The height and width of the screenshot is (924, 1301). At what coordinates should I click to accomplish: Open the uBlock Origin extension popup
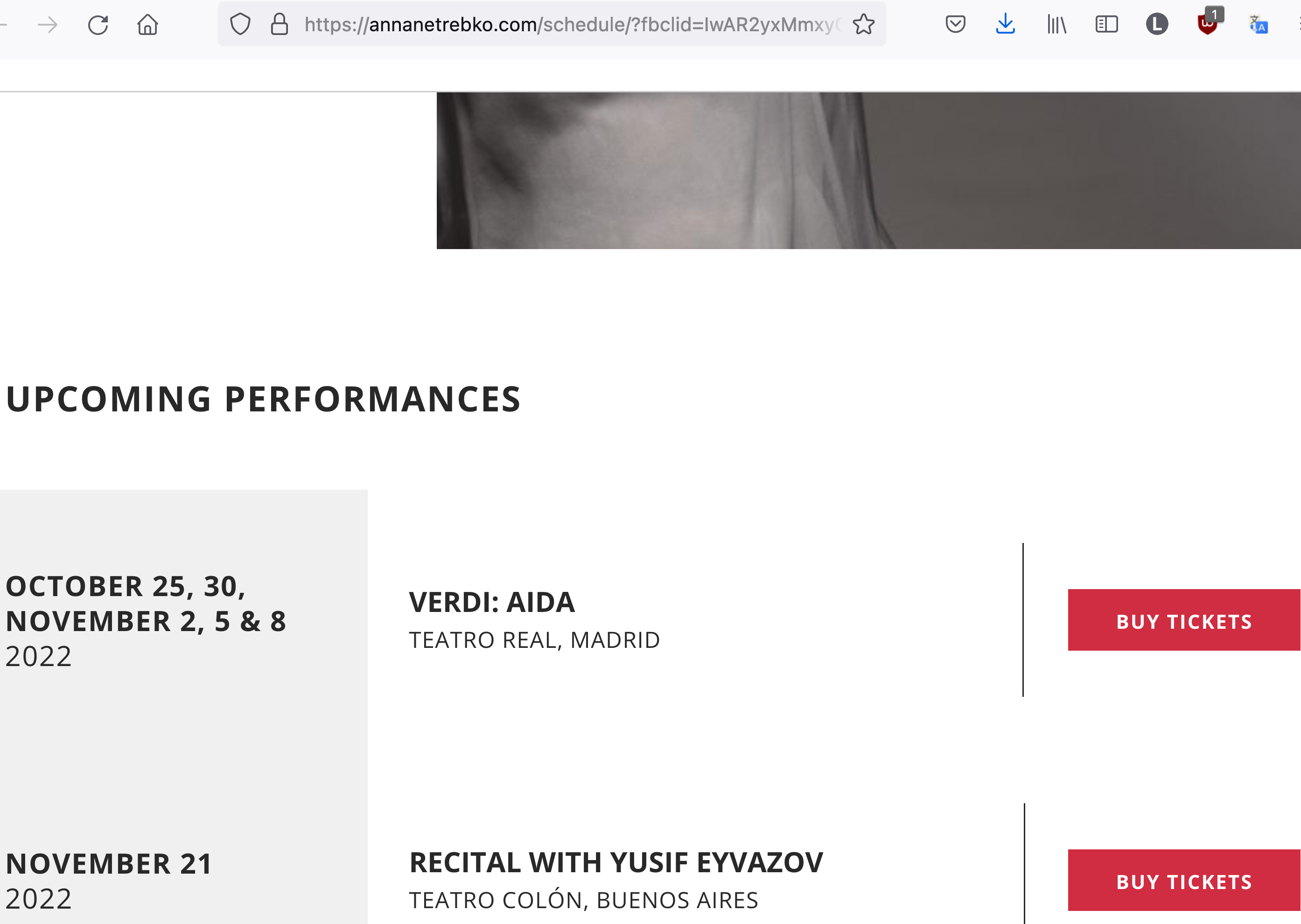click(x=1208, y=24)
